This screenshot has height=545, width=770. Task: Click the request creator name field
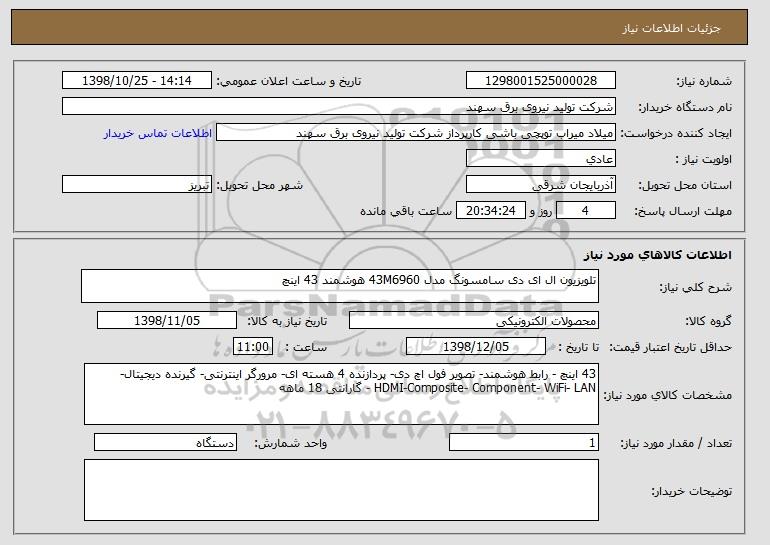416,133
